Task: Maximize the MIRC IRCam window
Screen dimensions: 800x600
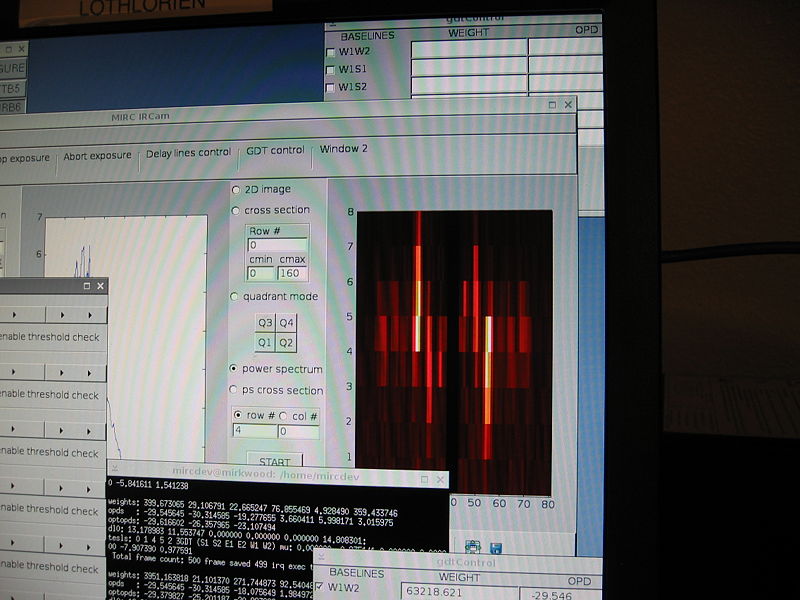Action: click(x=552, y=105)
